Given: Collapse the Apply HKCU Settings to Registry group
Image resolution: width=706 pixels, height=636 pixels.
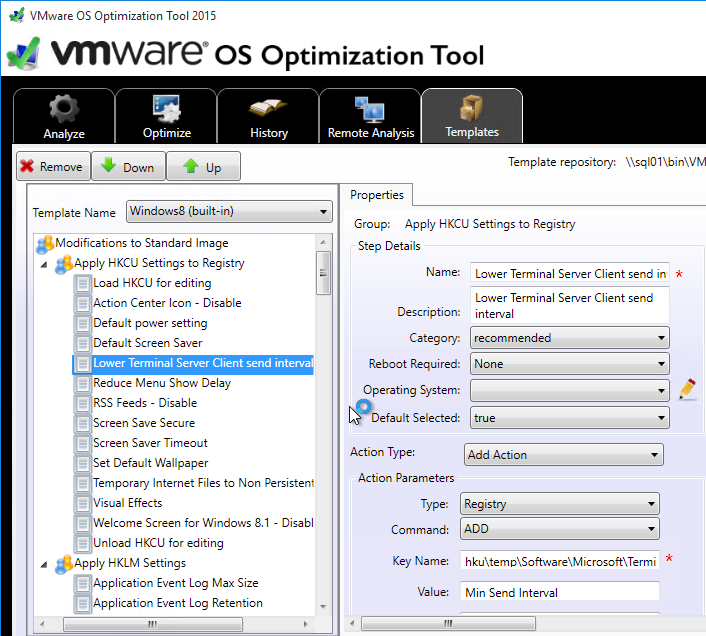Looking at the screenshot, I should pyautogui.click(x=44, y=264).
